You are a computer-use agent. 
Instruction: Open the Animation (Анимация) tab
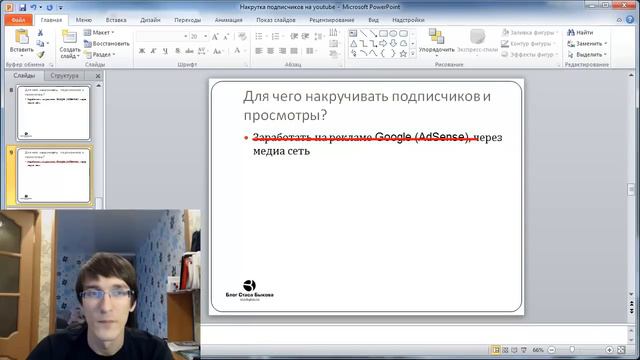(229, 20)
